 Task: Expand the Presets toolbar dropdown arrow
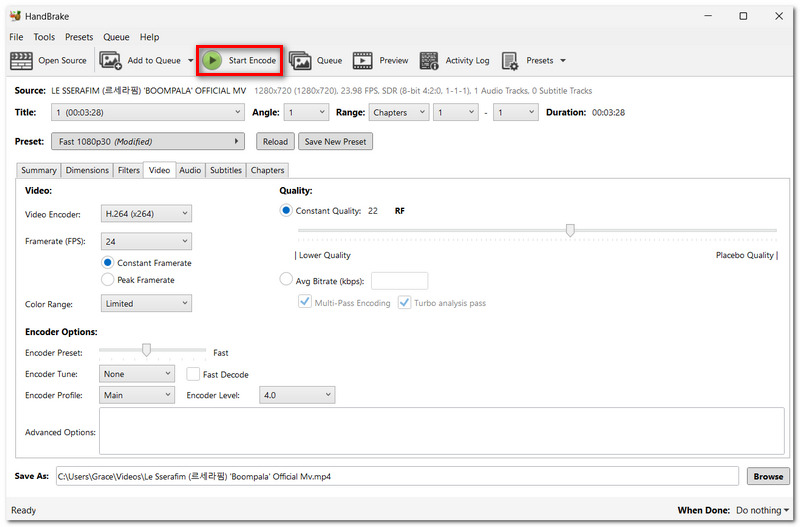[563, 60]
